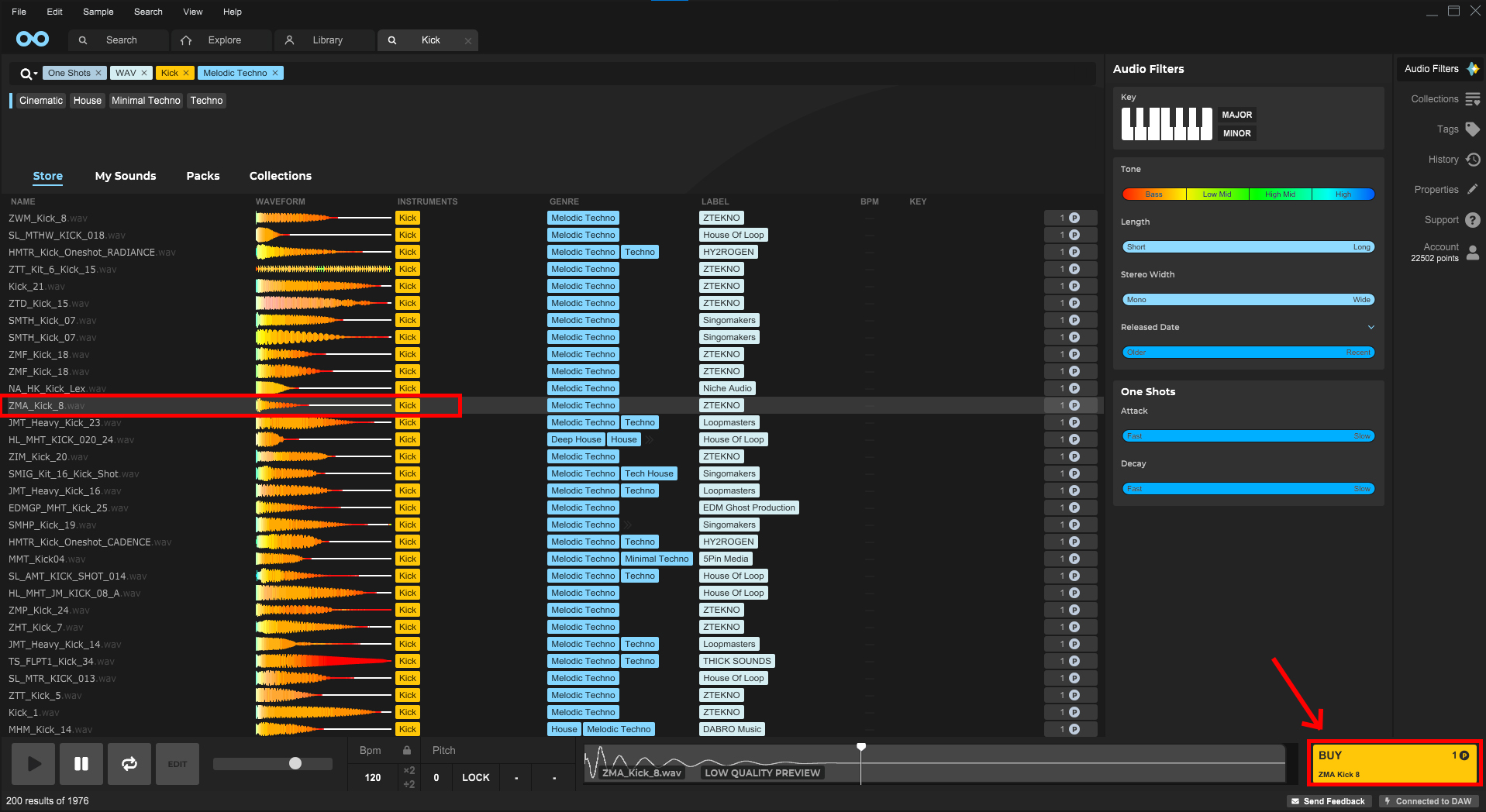Select Low Mid segment of Tone filter

pyautogui.click(x=1217, y=194)
